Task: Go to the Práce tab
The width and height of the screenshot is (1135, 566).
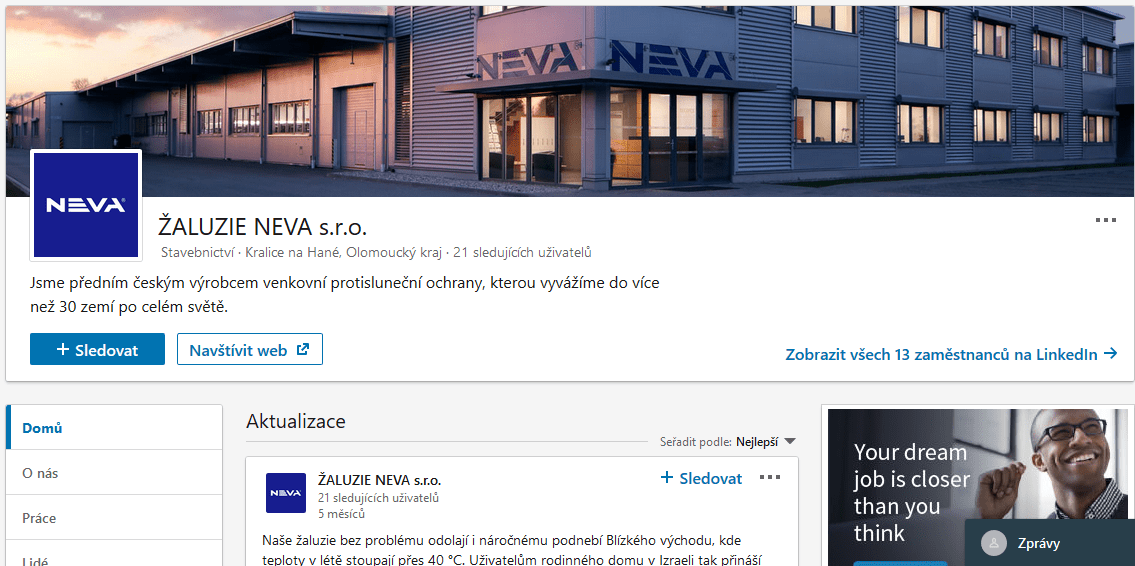Action: click(114, 518)
